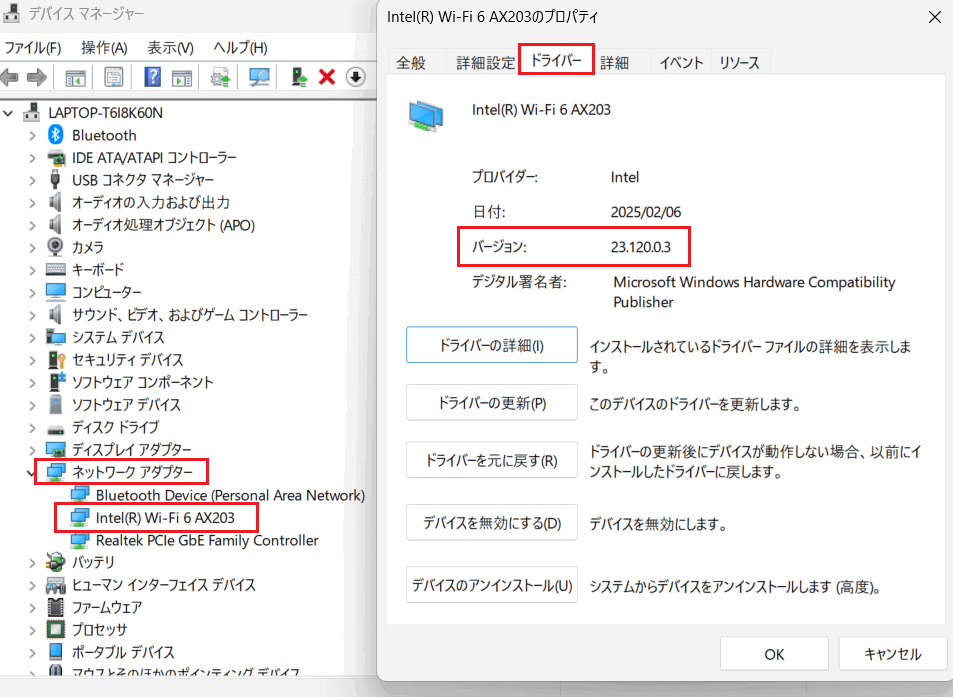Open the 操作(A) menu
The image size is (953, 697).
pyautogui.click(x=104, y=48)
